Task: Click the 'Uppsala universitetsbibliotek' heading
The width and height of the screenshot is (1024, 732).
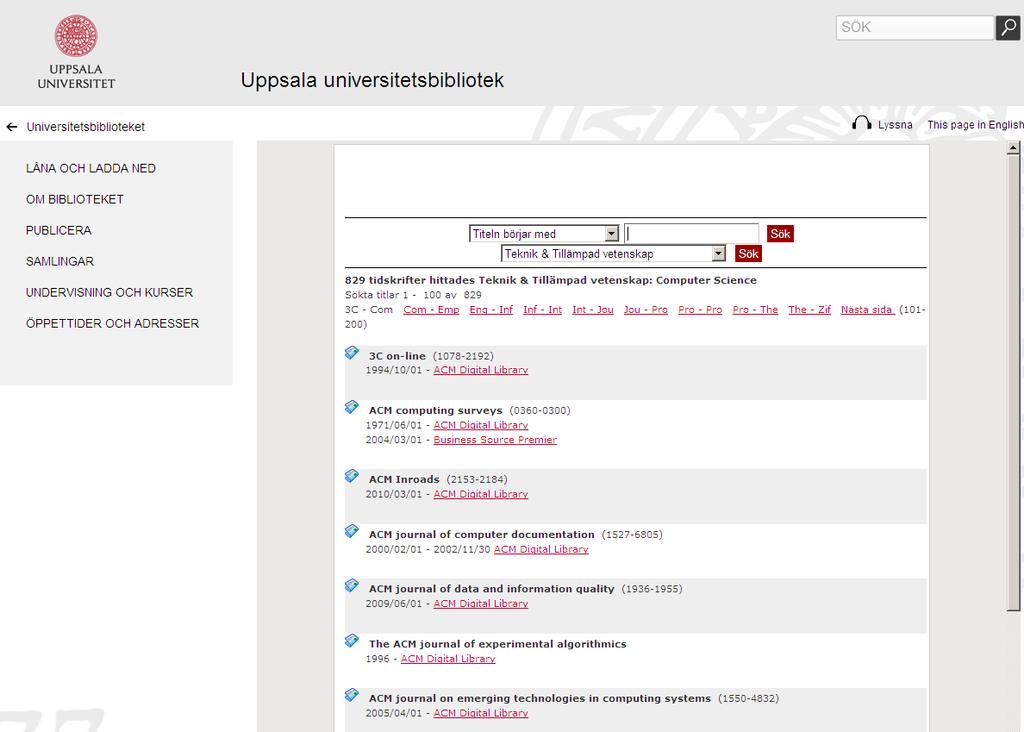Action: tap(372, 80)
